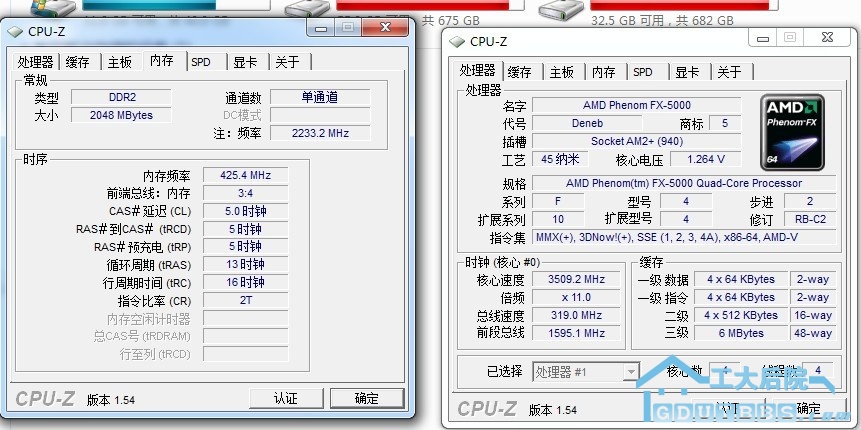Screen dimensions: 861x430
Task: Click the name field AMD Phenom FX-5000
Action: [x=637, y=105]
